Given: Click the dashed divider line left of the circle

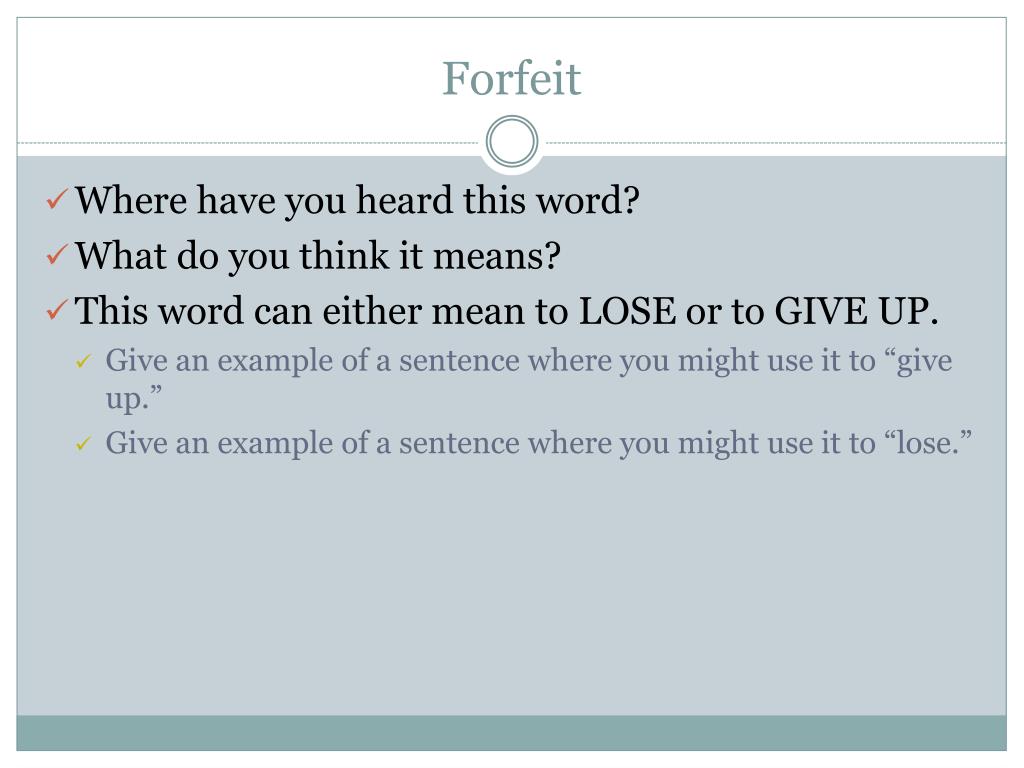Looking at the screenshot, I should 248,142.
